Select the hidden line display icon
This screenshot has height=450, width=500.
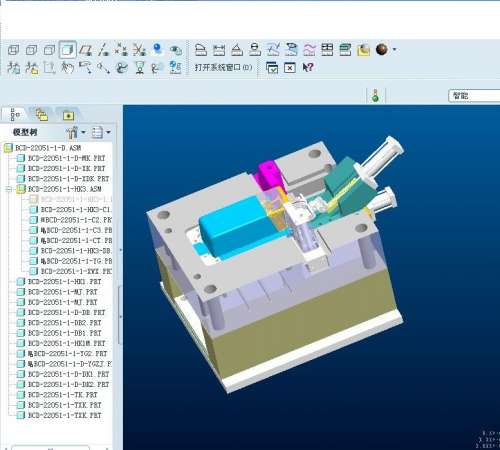(31, 50)
